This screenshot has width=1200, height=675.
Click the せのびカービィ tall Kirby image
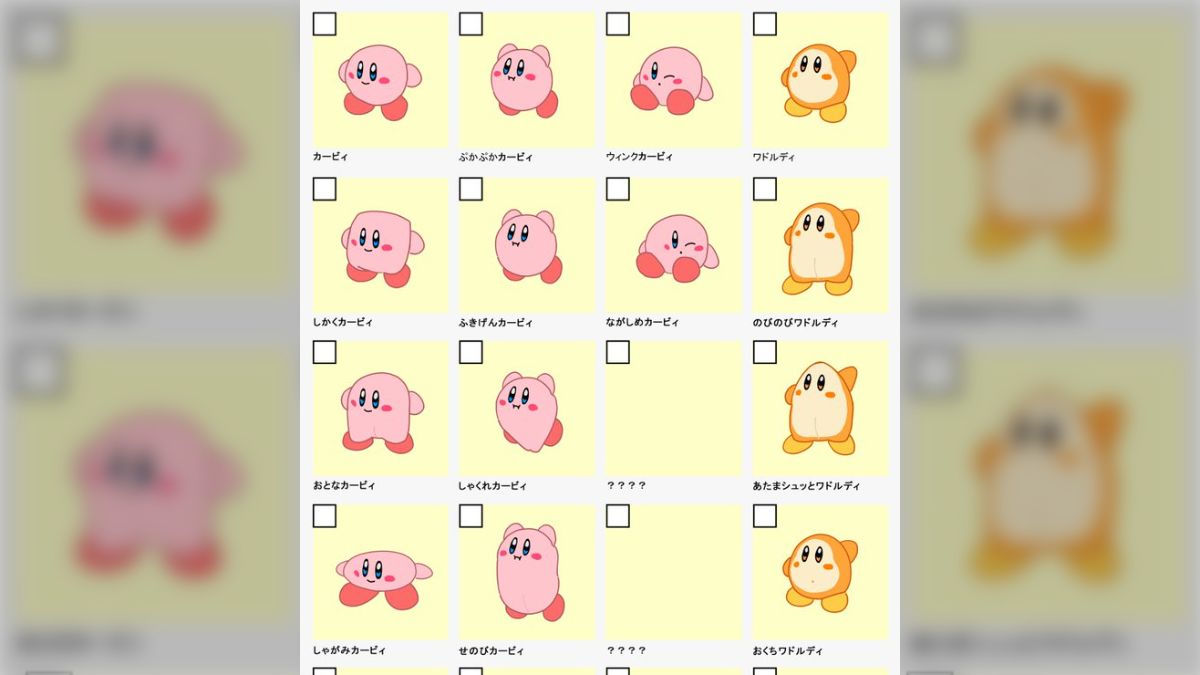coord(527,572)
